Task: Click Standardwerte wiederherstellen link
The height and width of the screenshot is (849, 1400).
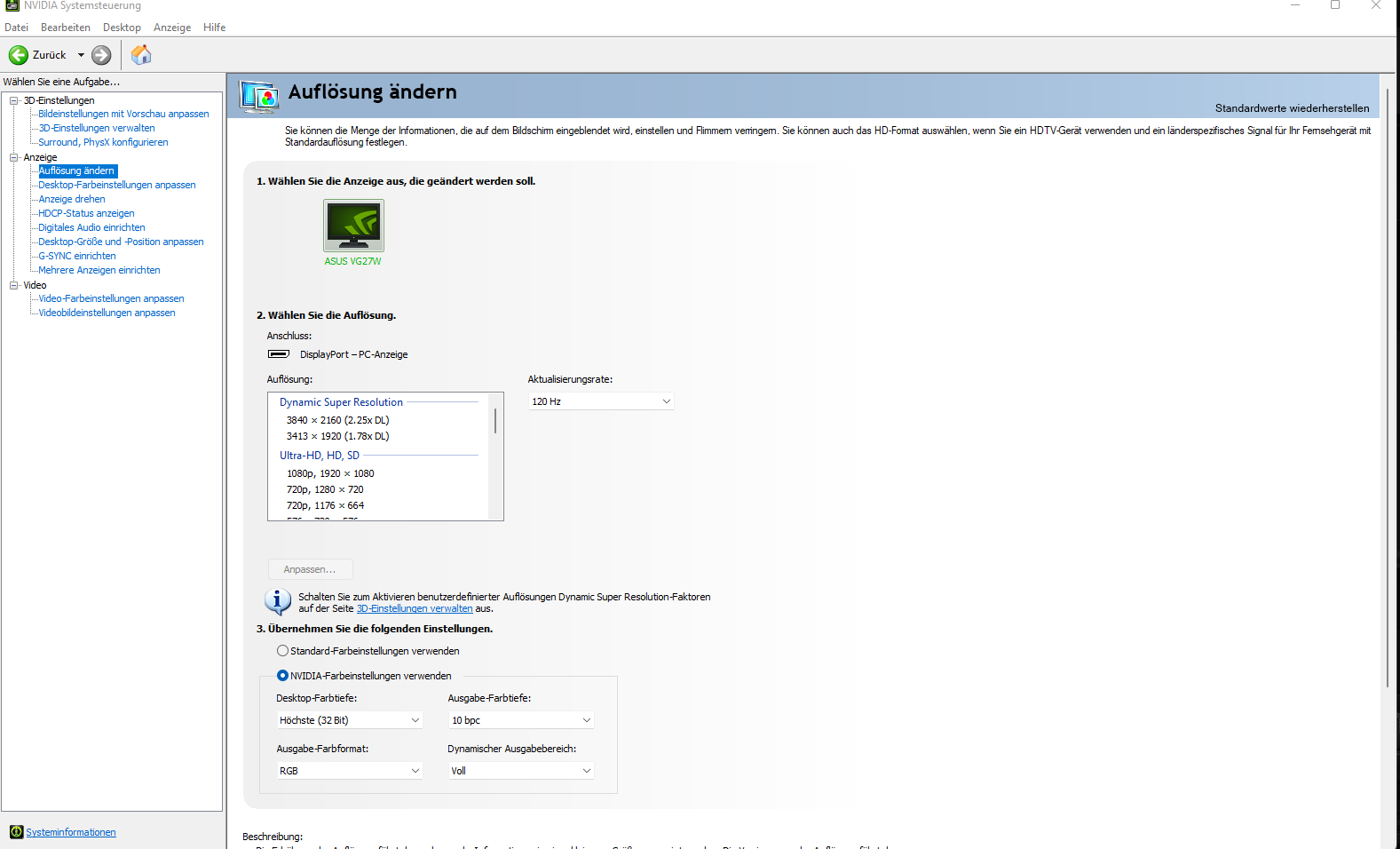Action: pos(1292,108)
